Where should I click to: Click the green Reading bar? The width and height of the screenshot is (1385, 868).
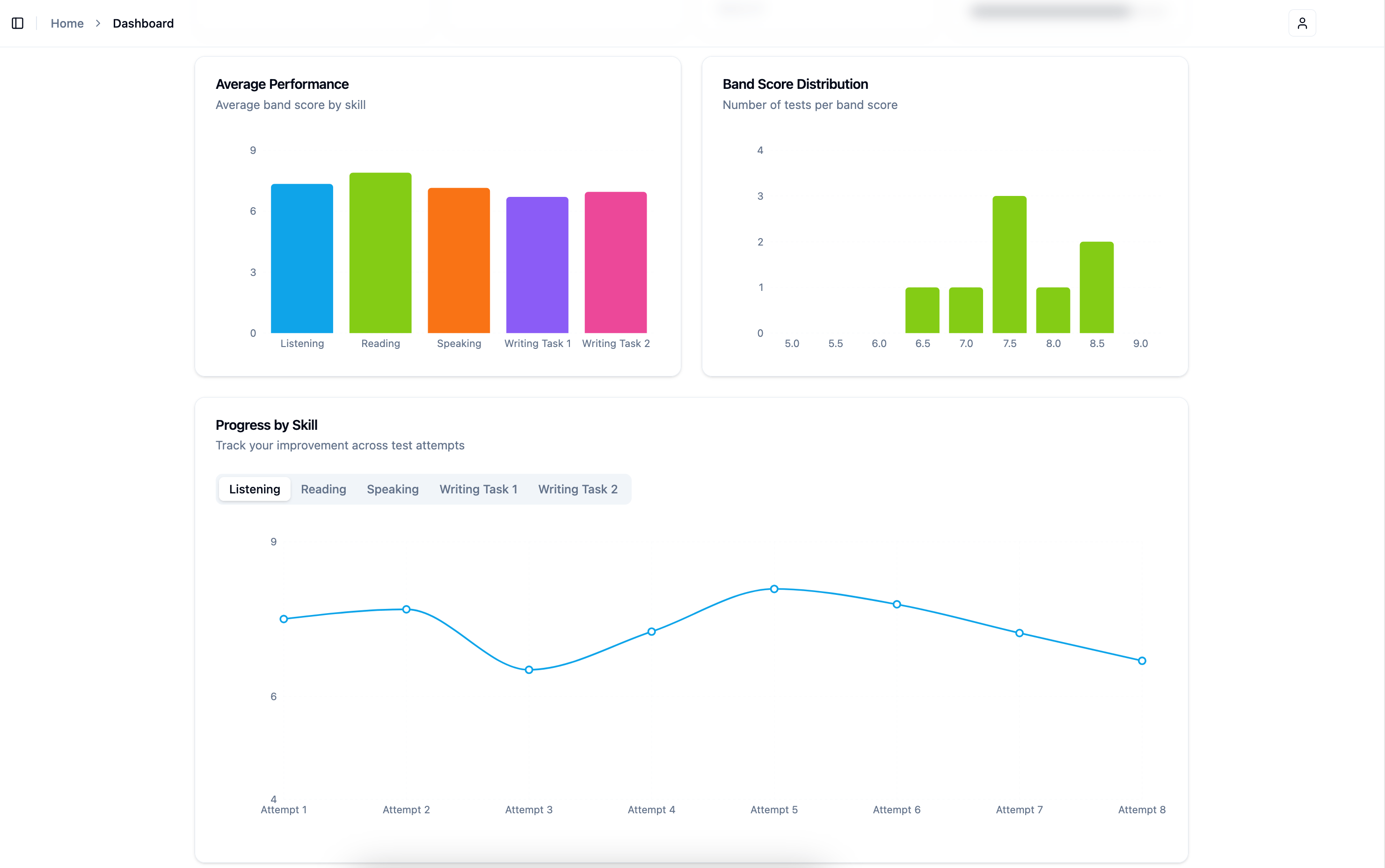(x=380, y=253)
